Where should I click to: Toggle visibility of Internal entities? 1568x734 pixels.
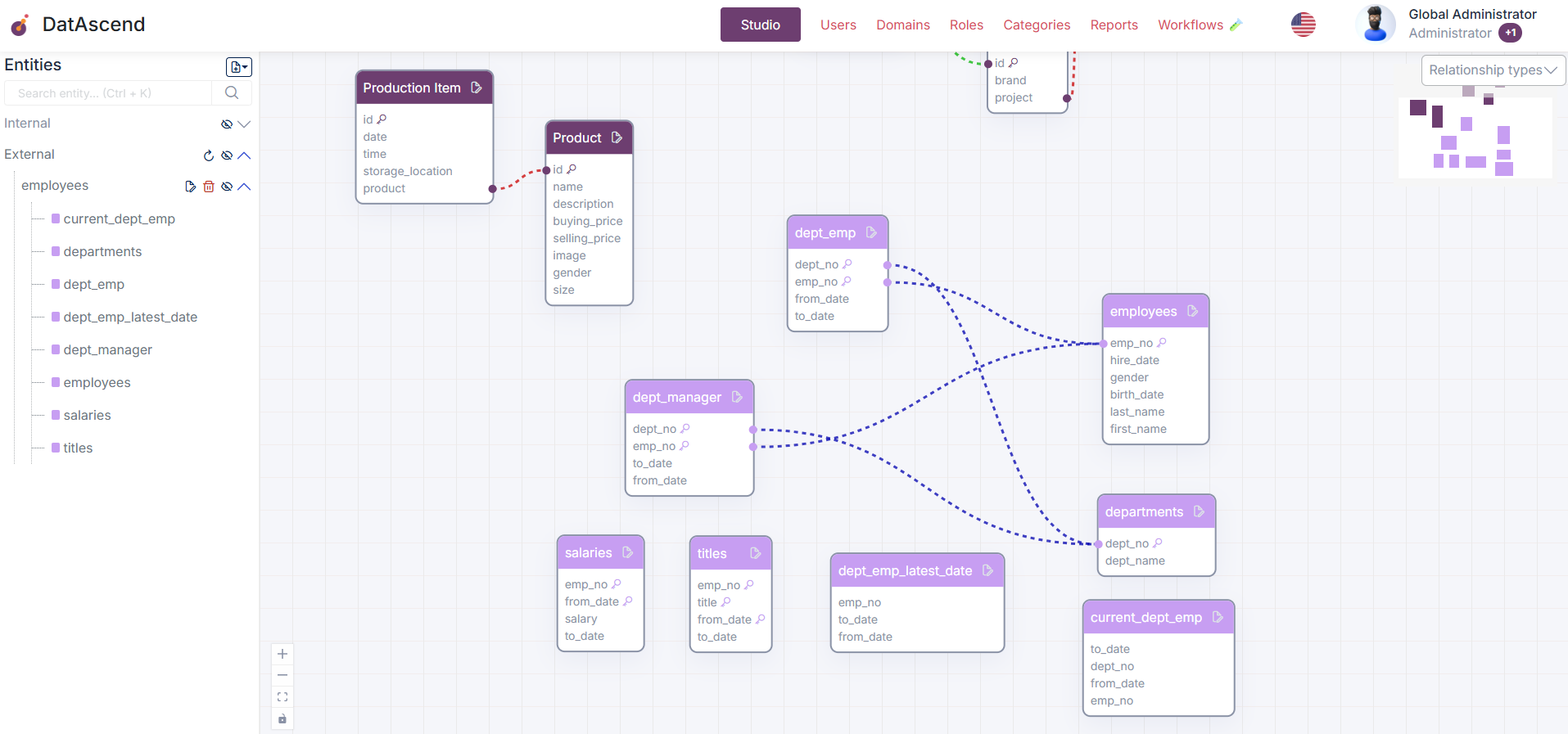tap(227, 124)
